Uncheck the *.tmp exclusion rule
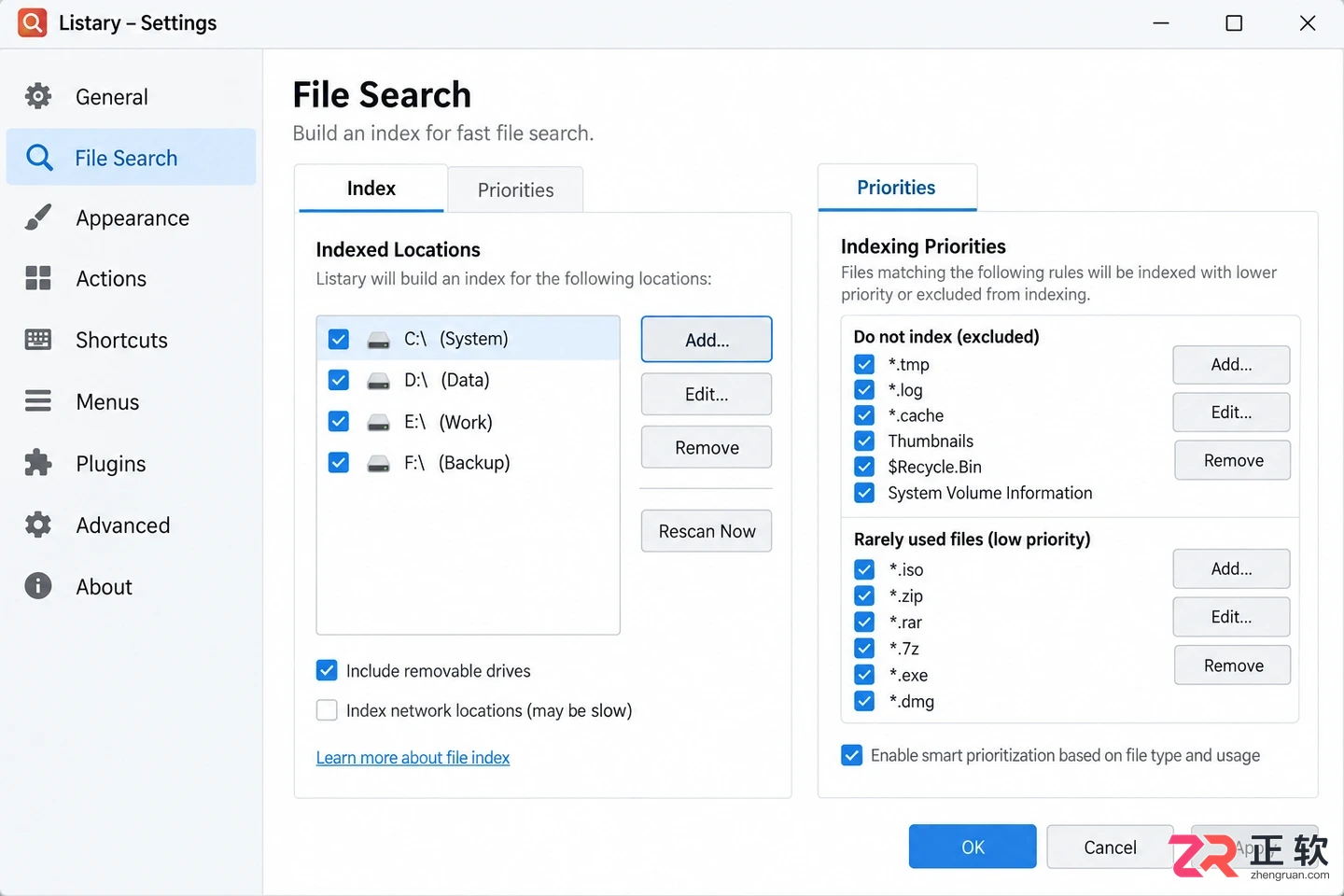 coord(864,364)
